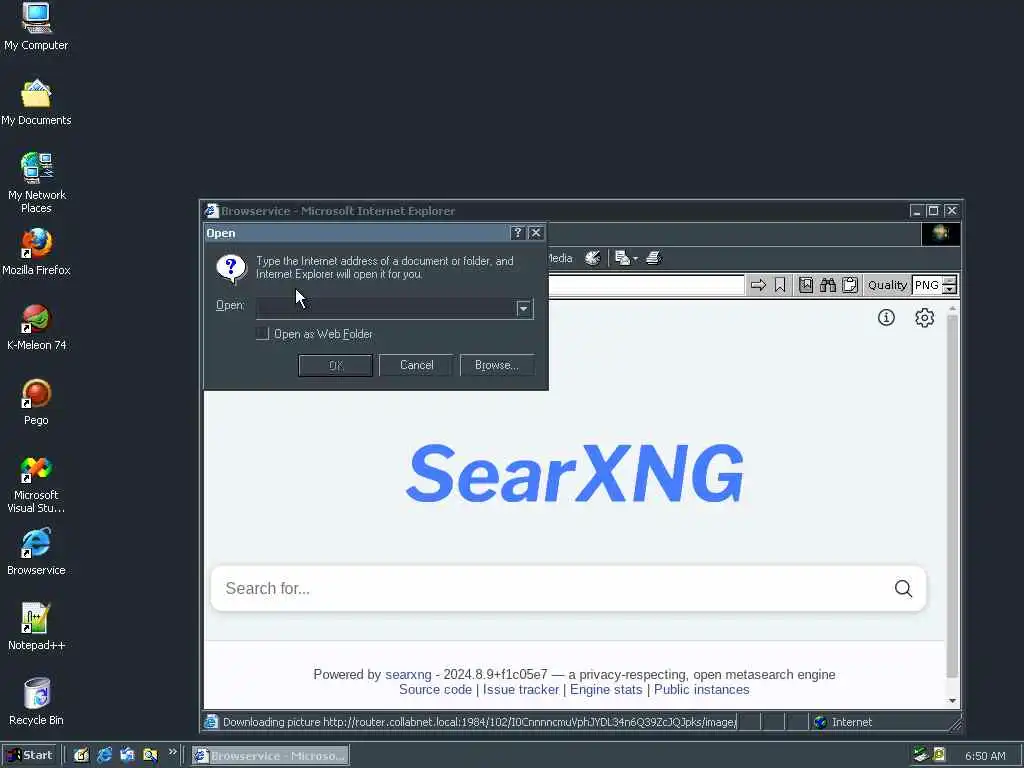1024x768 pixels.
Task: Open My Documents desktop folder
Action: [36, 103]
